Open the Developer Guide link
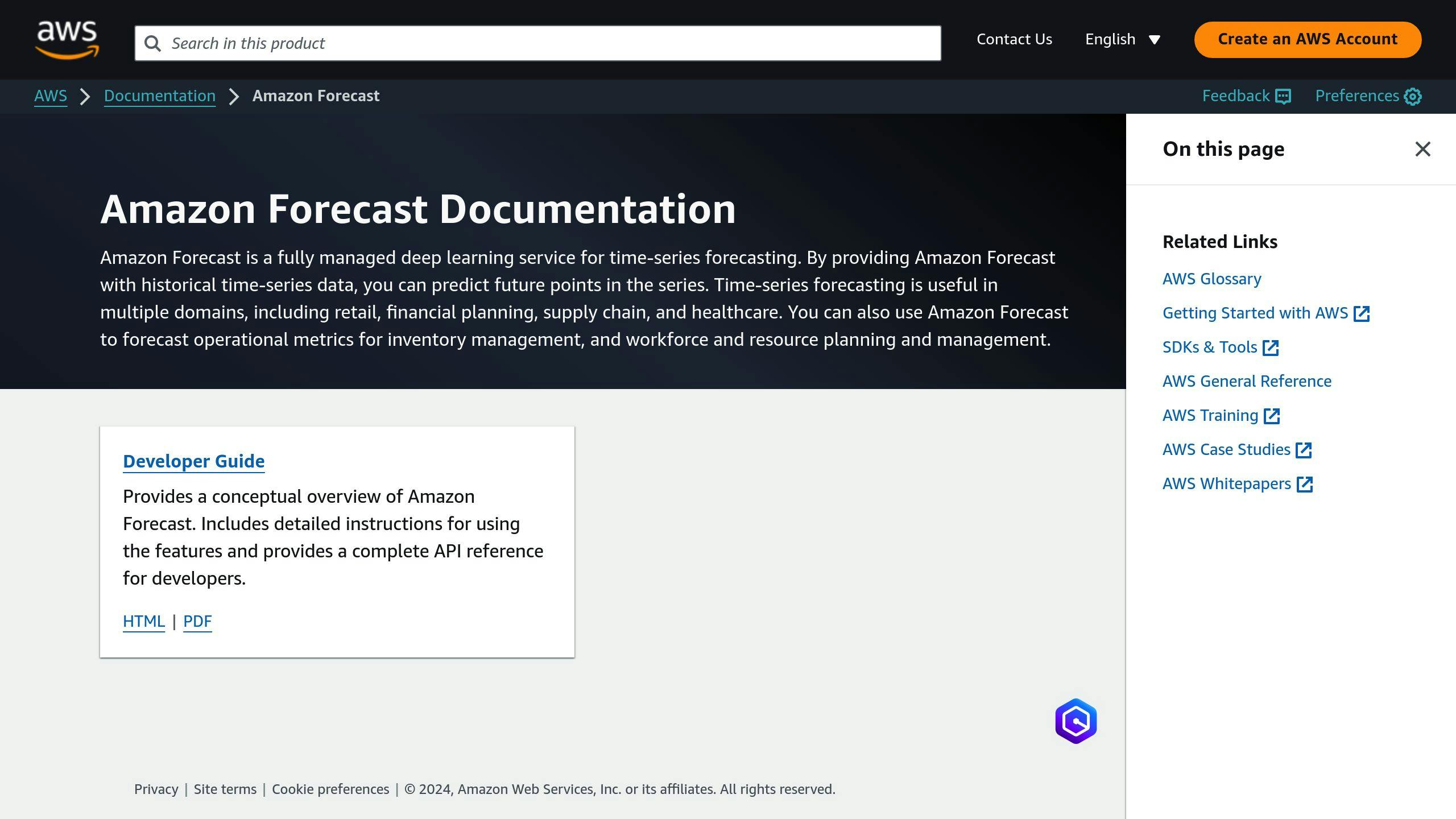The height and width of the screenshot is (819, 1456). tap(194, 461)
